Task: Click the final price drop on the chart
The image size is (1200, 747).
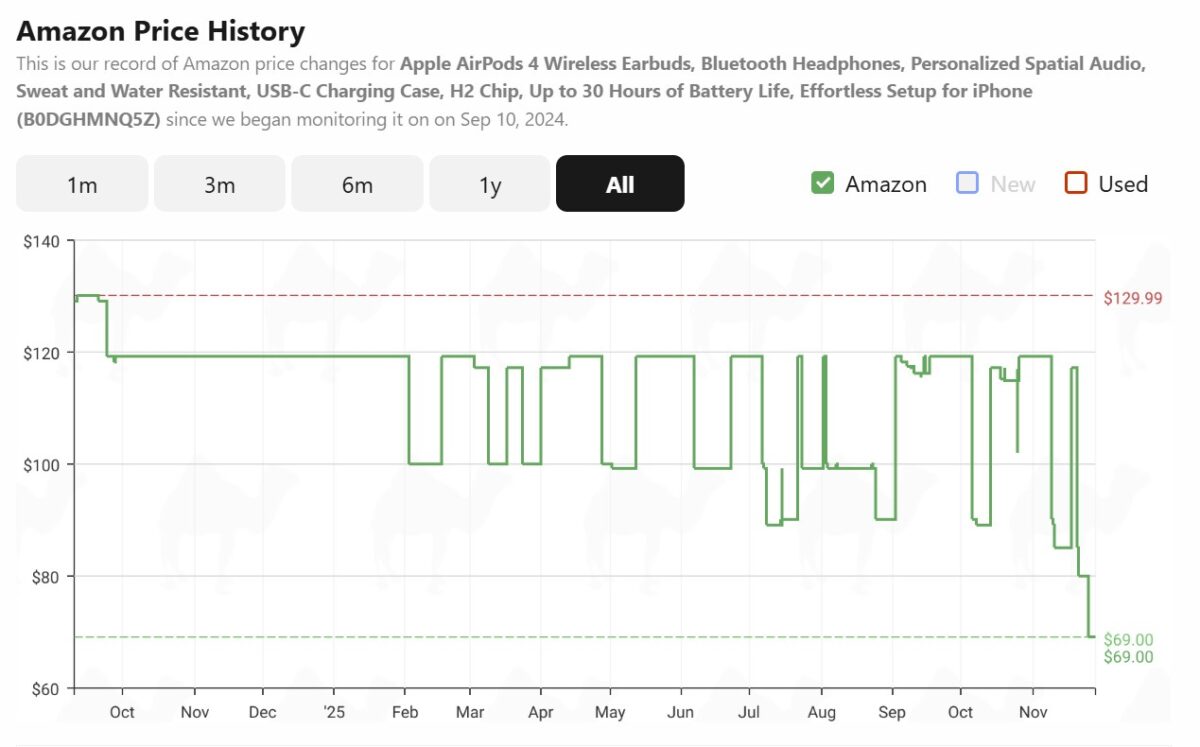Action: click(1088, 600)
